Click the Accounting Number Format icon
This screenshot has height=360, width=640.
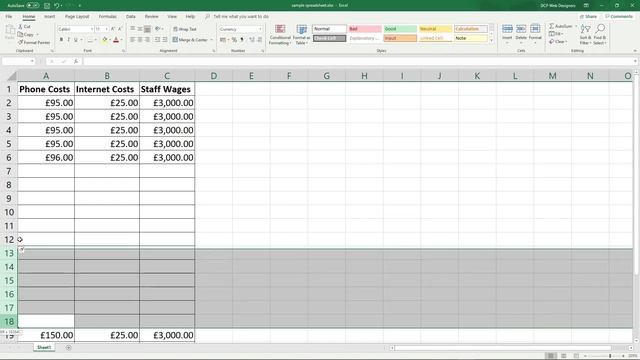pos(222,40)
